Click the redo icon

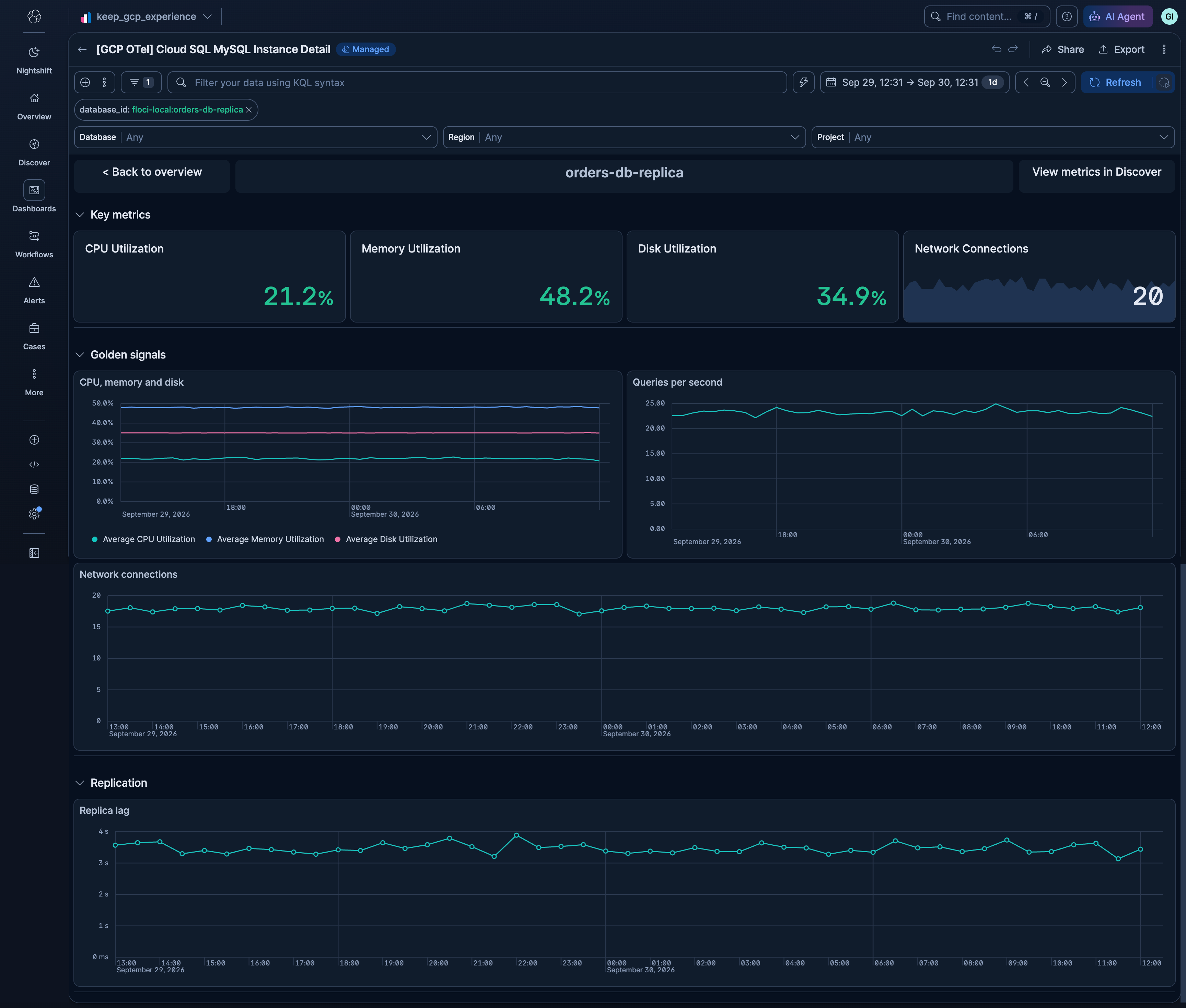click(x=1013, y=49)
